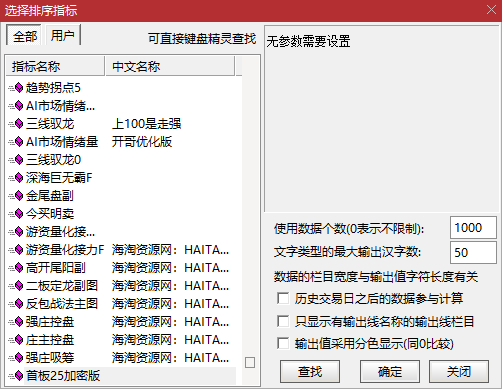Select the 三线驭龙 indicator name
The image size is (502, 389).
click(50, 124)
